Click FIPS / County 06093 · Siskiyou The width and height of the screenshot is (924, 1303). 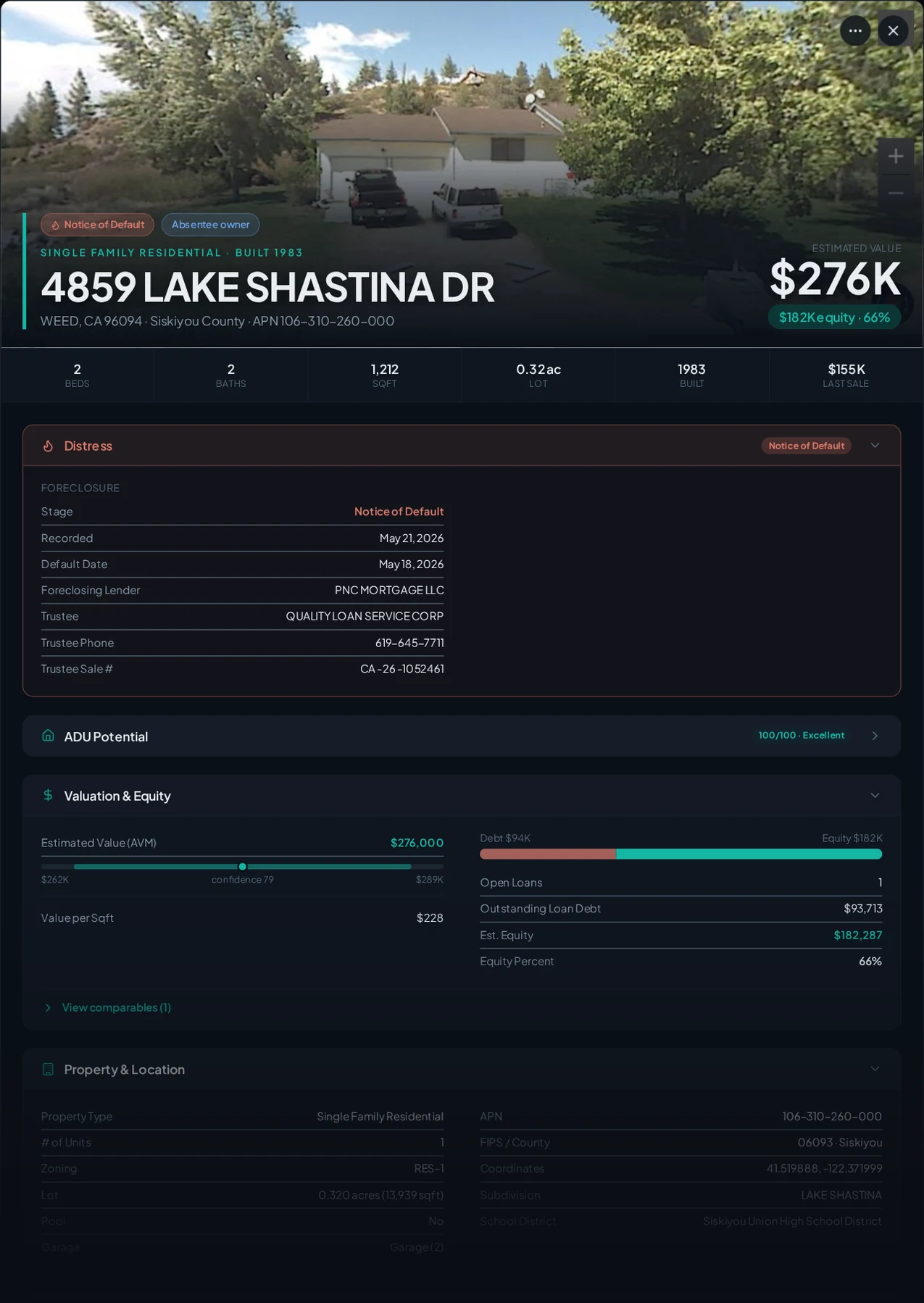tap(840, 1142)
